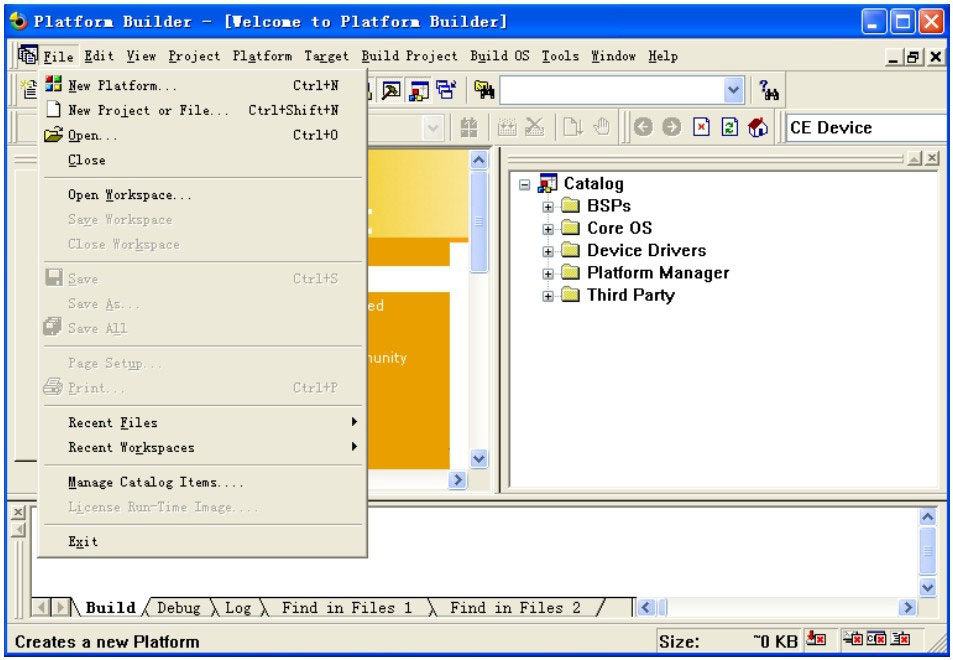Choose New Platform from File menu
The height and width of the screenshot is (660, 953).
coord(203,86)
